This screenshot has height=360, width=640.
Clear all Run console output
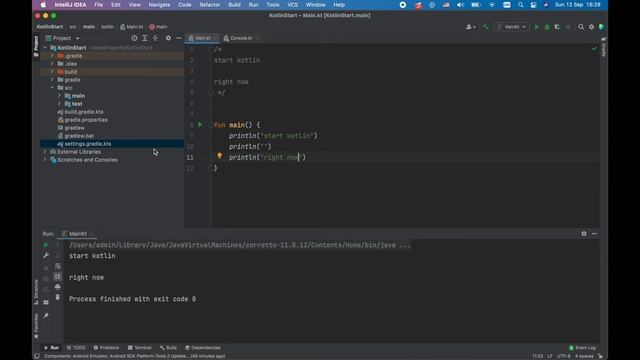tap(58, 297)
